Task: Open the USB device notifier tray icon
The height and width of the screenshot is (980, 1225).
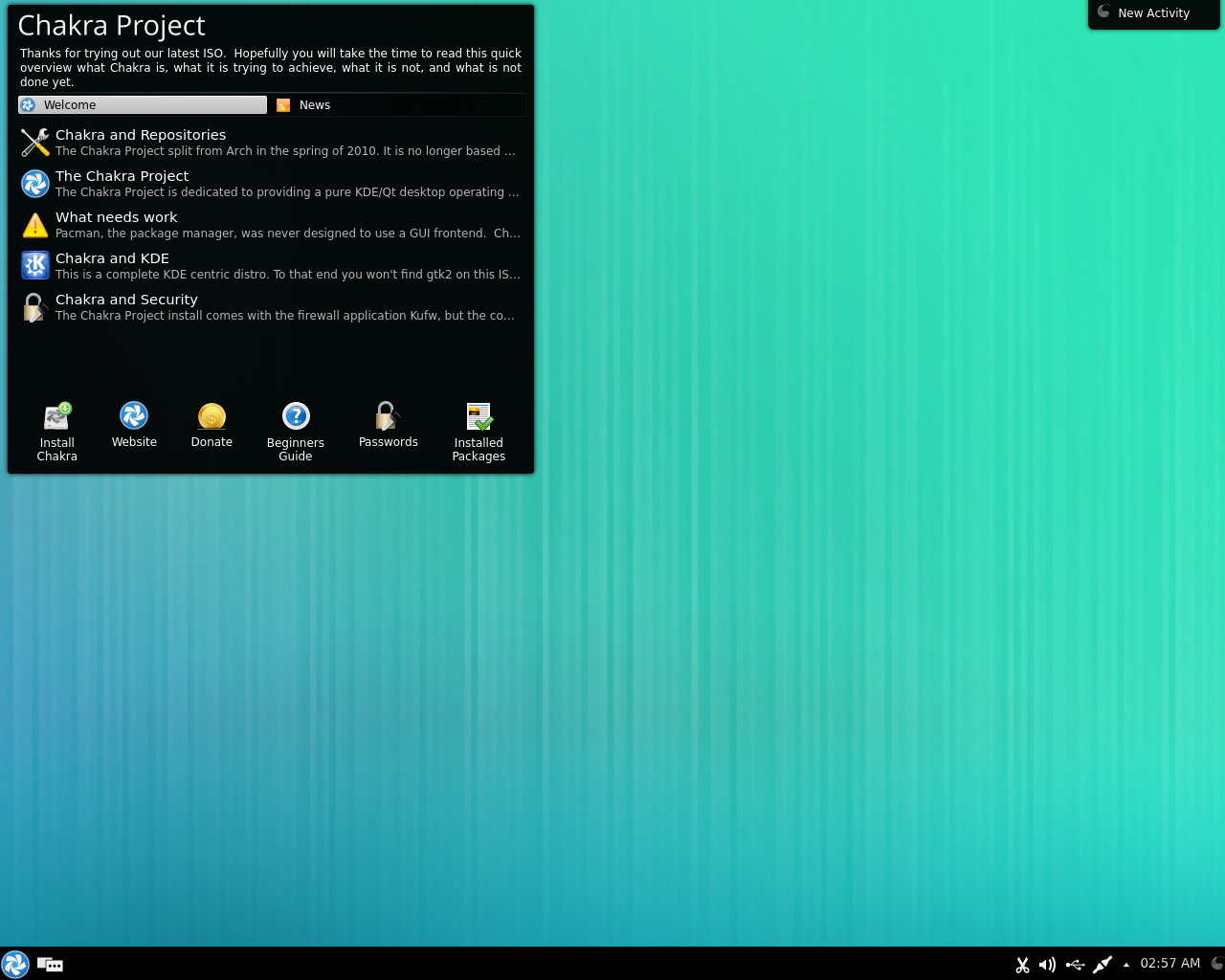Action: coord(1075,965)
